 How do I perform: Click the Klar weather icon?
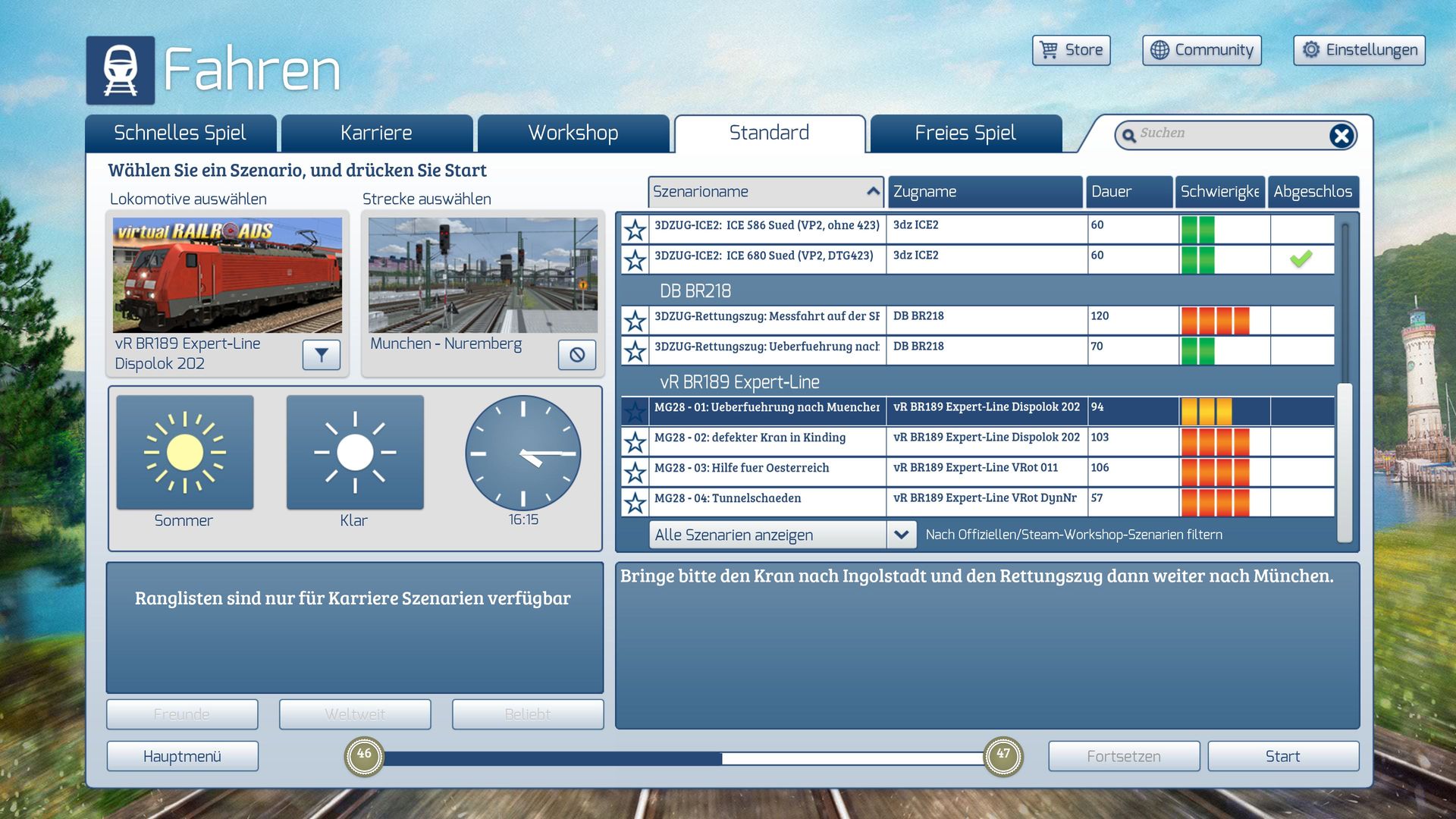355,452
